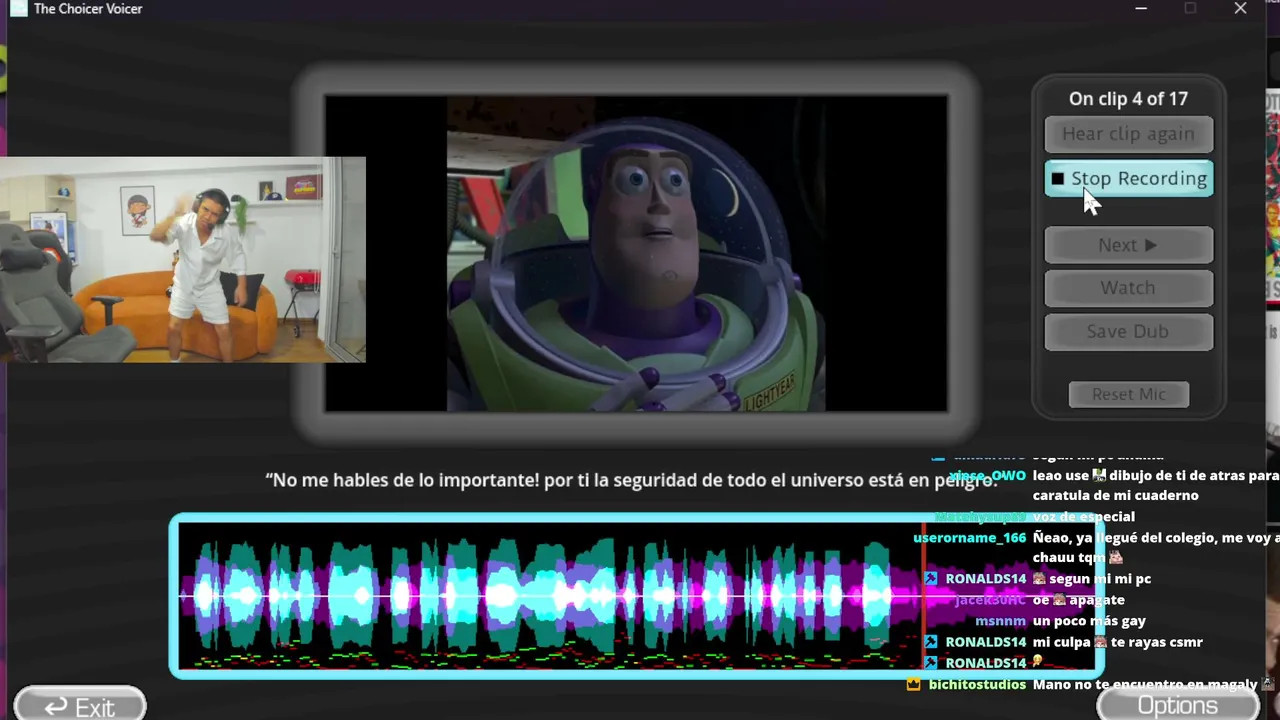The width and height of the screenshot is (1280, 720).
Task: Reset the microphone with Reset Mic
Action: pos(1129,394)
